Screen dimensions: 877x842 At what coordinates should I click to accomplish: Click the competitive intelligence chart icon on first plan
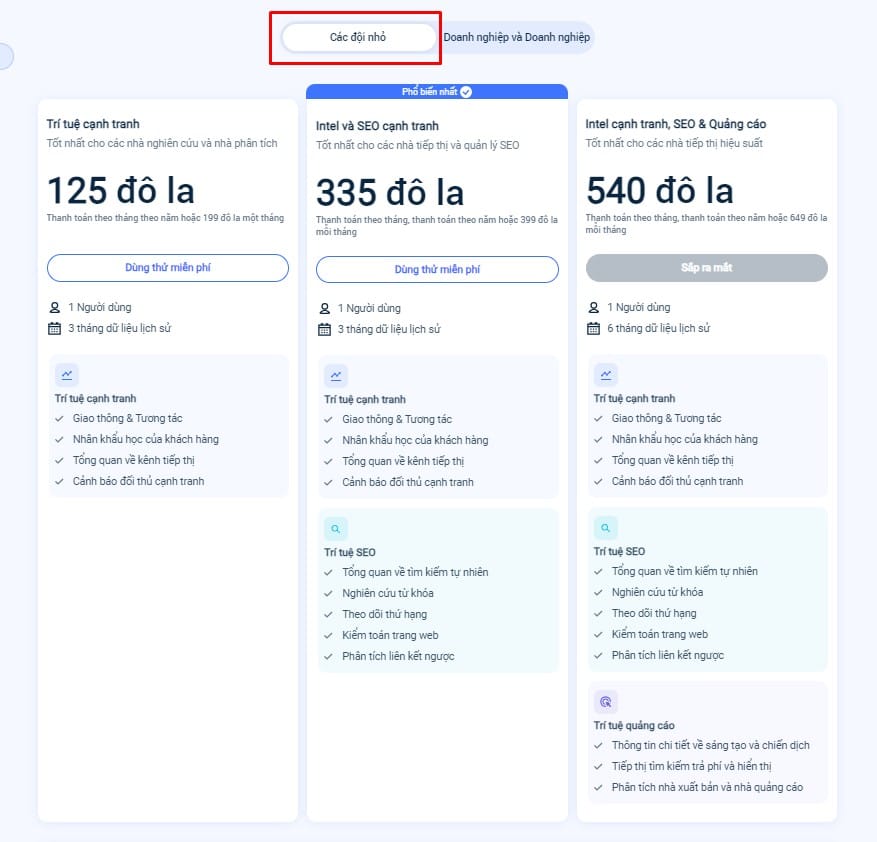[66, 374]
